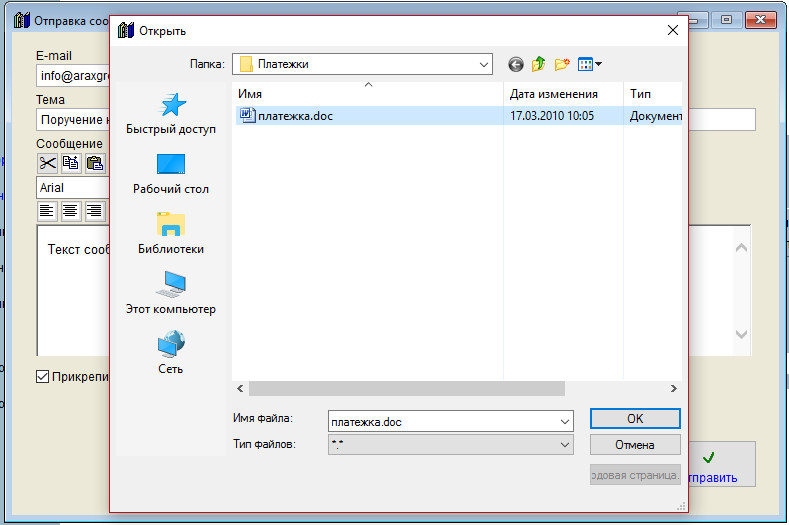Image resolution: width=789 pixels, height=525 pixels.
Task: Sort by Имя column header
Action: pos(367,94)
